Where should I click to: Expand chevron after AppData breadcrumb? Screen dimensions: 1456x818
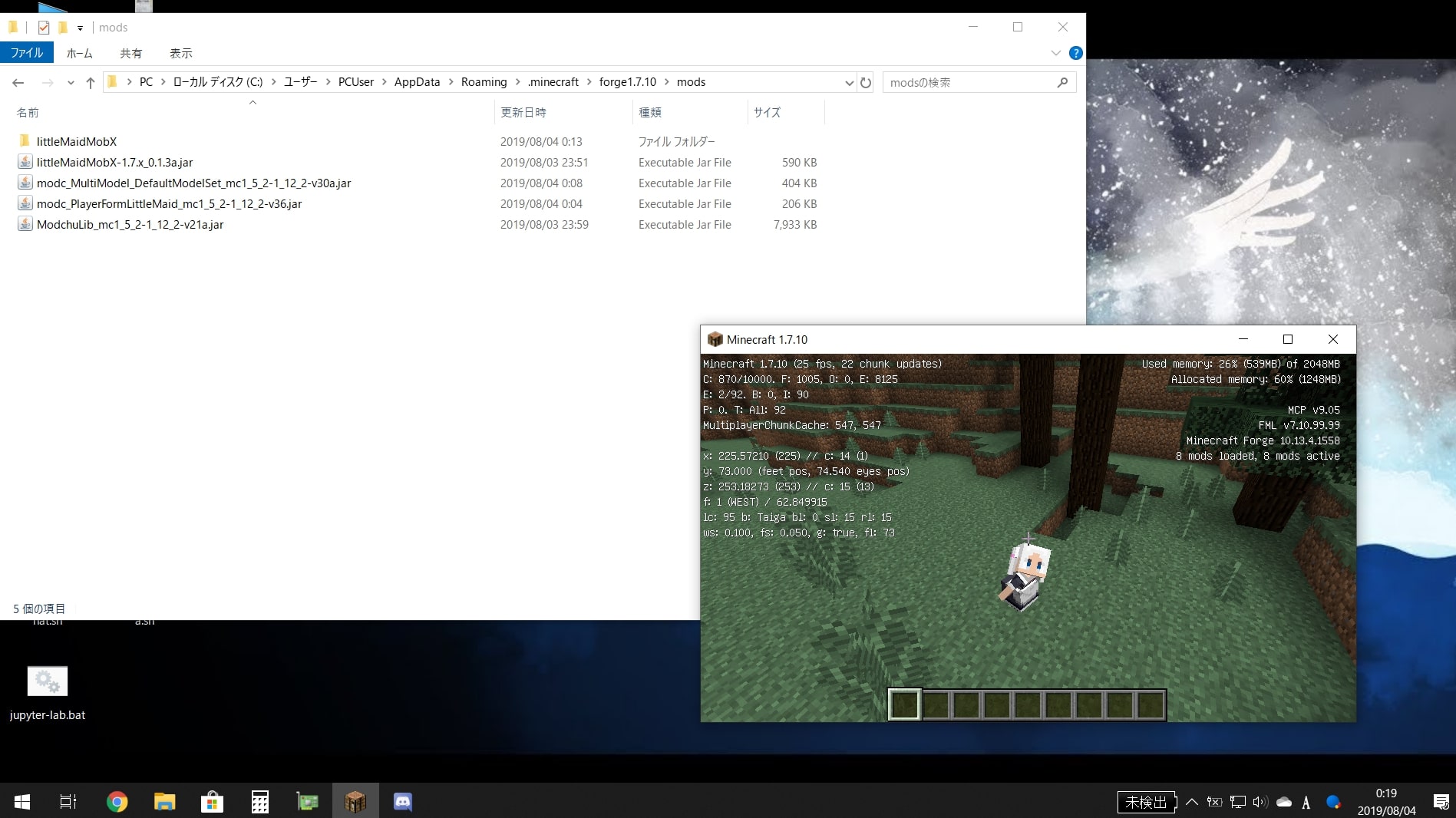[x=451, y=82]
